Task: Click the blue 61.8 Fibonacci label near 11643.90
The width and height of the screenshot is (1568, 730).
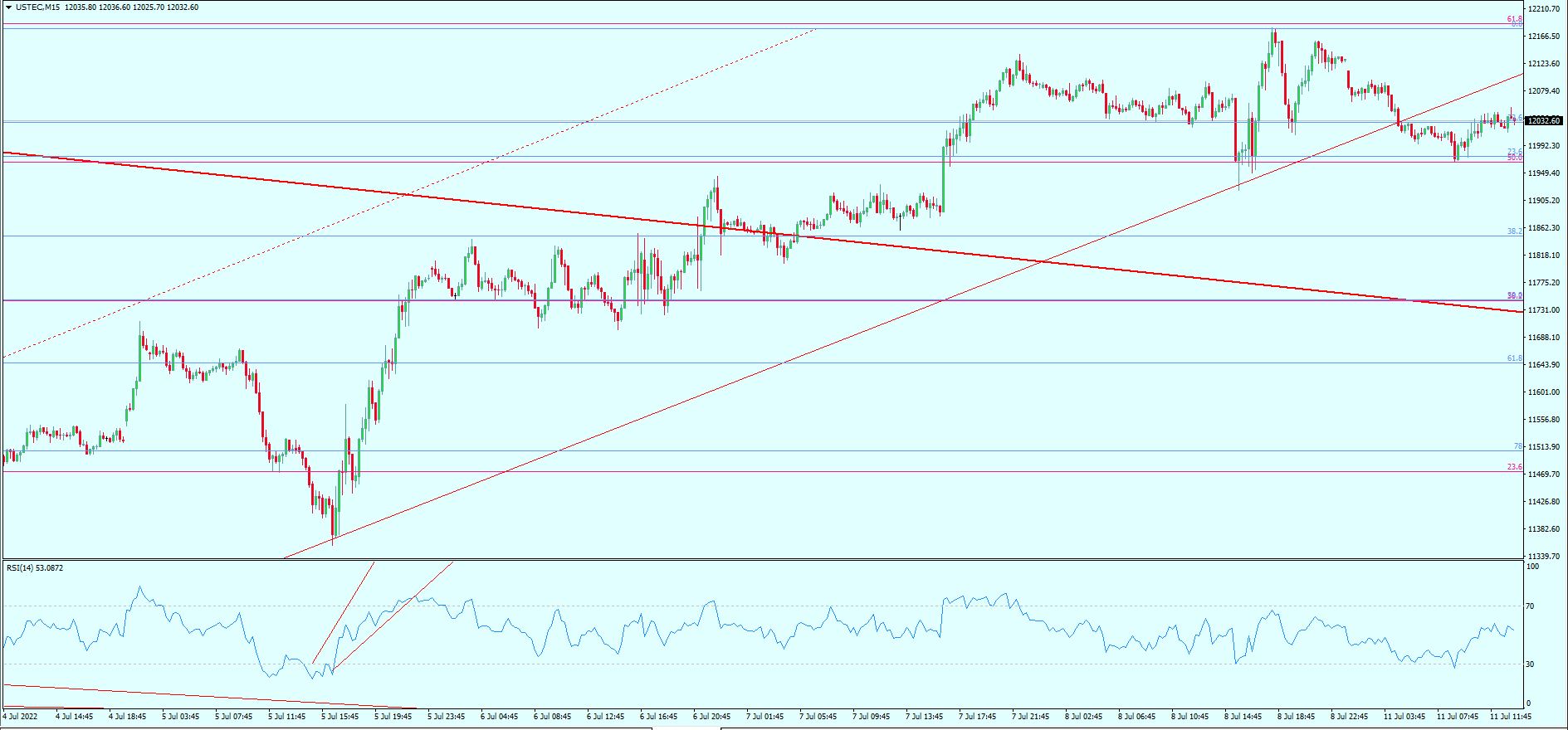Action: point(1514,358)
